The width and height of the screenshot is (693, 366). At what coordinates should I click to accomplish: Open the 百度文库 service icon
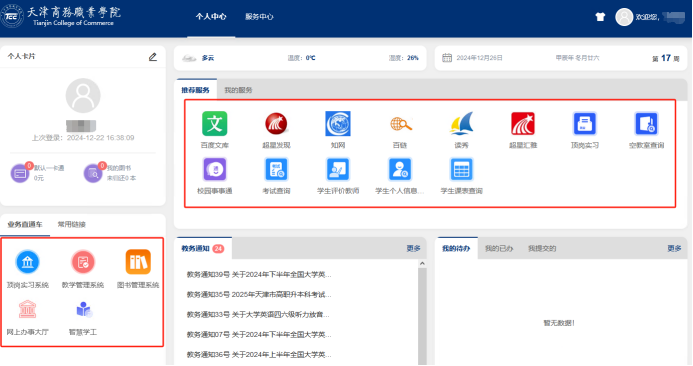pos(214,124)
